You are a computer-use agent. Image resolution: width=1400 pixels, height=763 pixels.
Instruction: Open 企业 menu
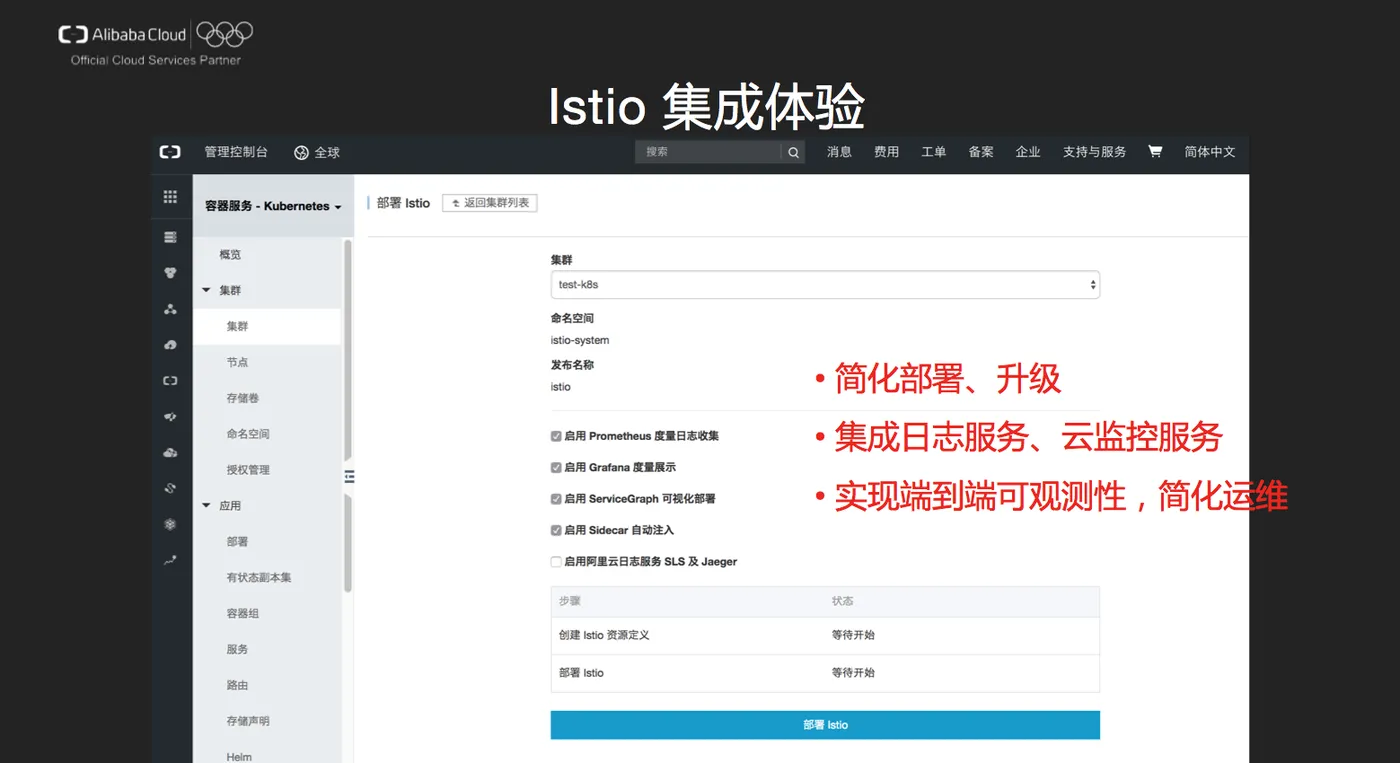1028,152
